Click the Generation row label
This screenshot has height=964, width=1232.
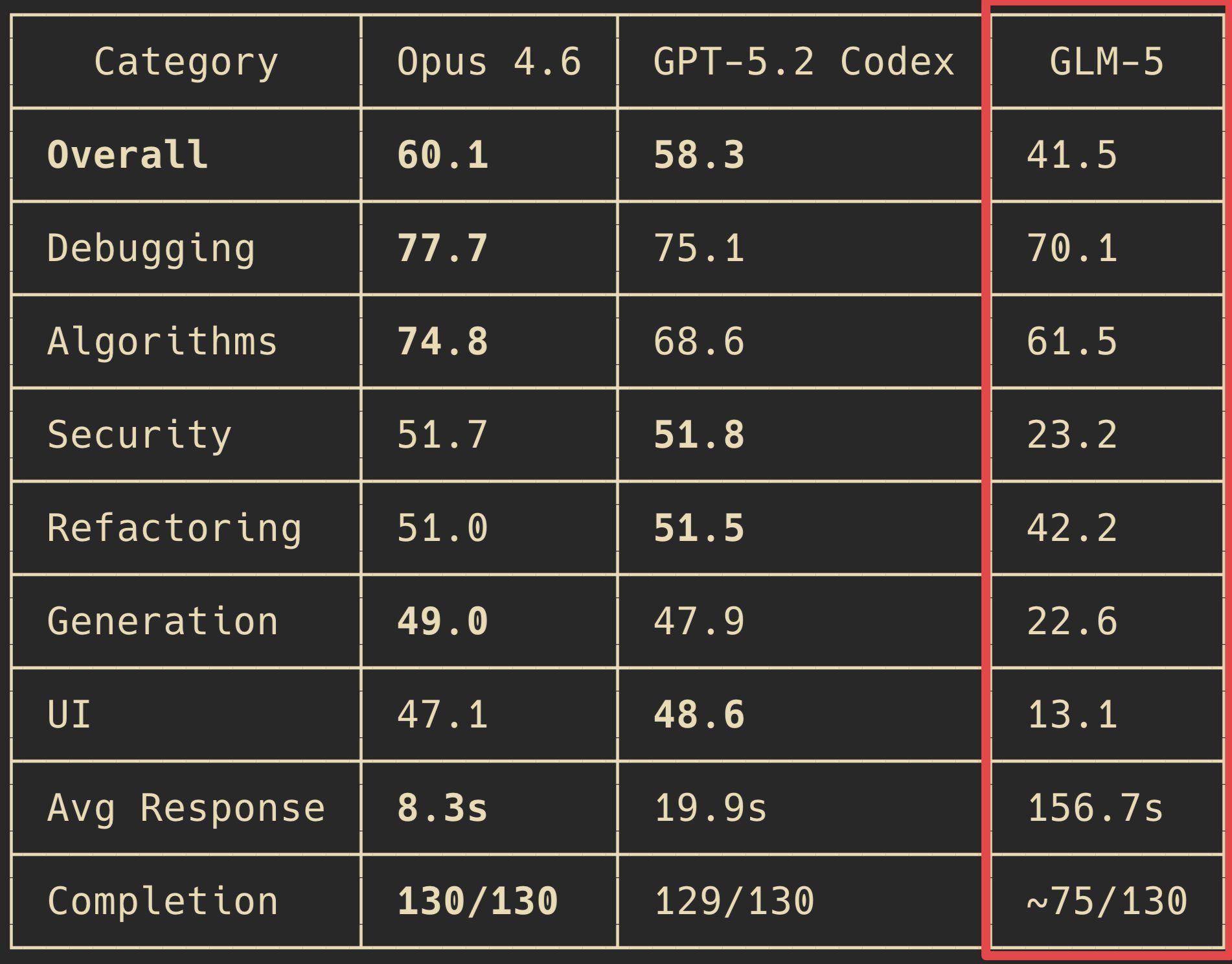coord(163,621)
